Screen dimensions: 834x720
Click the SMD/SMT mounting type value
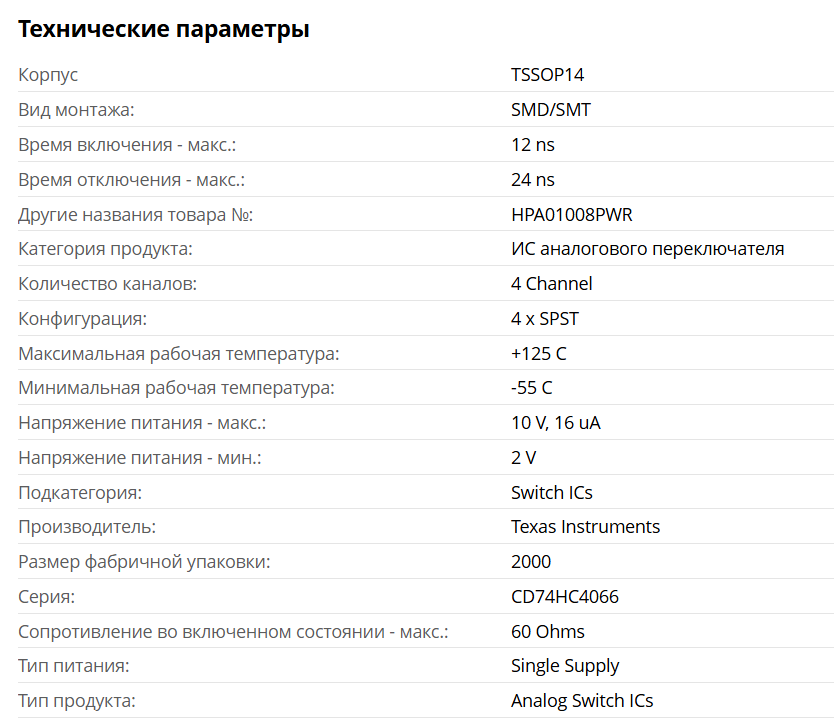[551, 110]
